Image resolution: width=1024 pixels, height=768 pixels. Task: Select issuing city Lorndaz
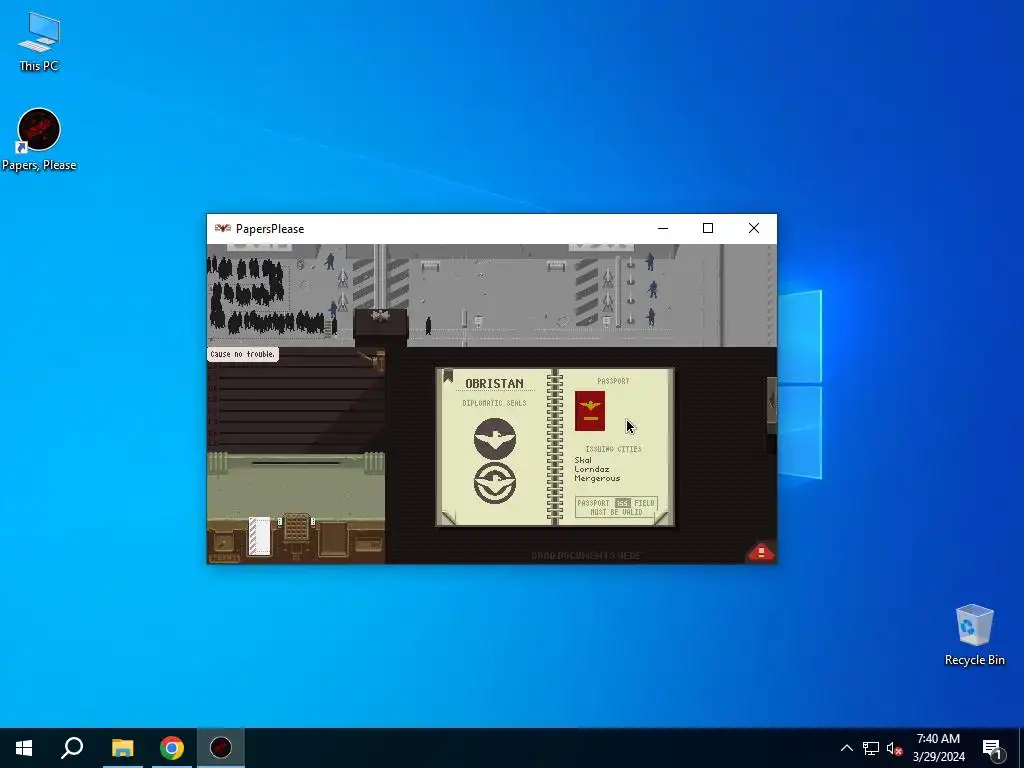[592, 469]
